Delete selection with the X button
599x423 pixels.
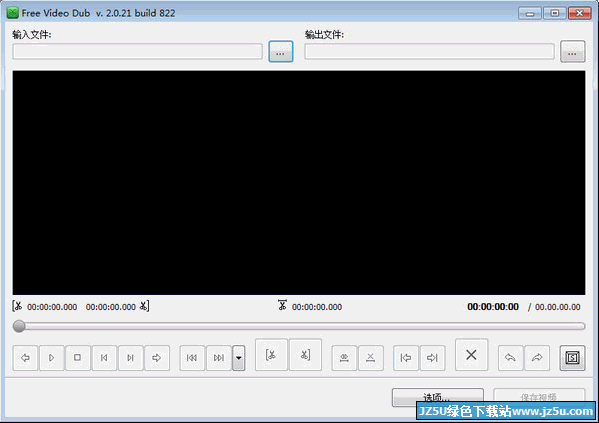[471, 355]
